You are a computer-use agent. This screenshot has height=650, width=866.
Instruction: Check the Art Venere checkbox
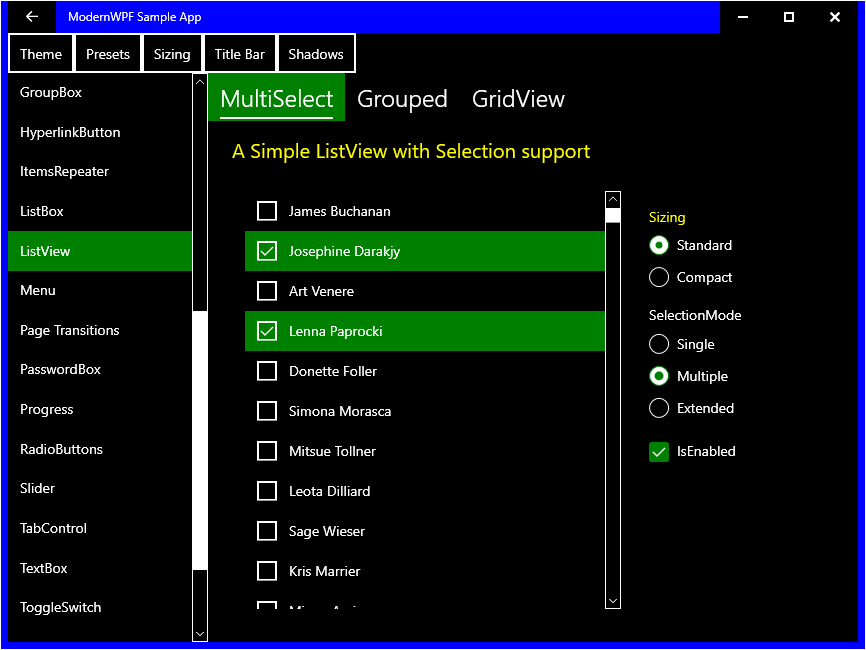pyautogui.click(x=267, y=291)
